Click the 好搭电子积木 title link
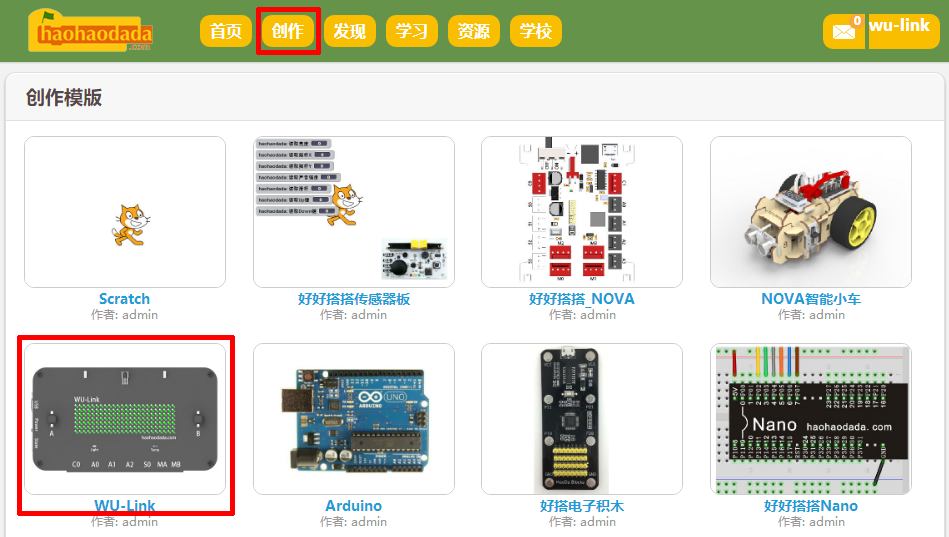 [x=582, y=506]
